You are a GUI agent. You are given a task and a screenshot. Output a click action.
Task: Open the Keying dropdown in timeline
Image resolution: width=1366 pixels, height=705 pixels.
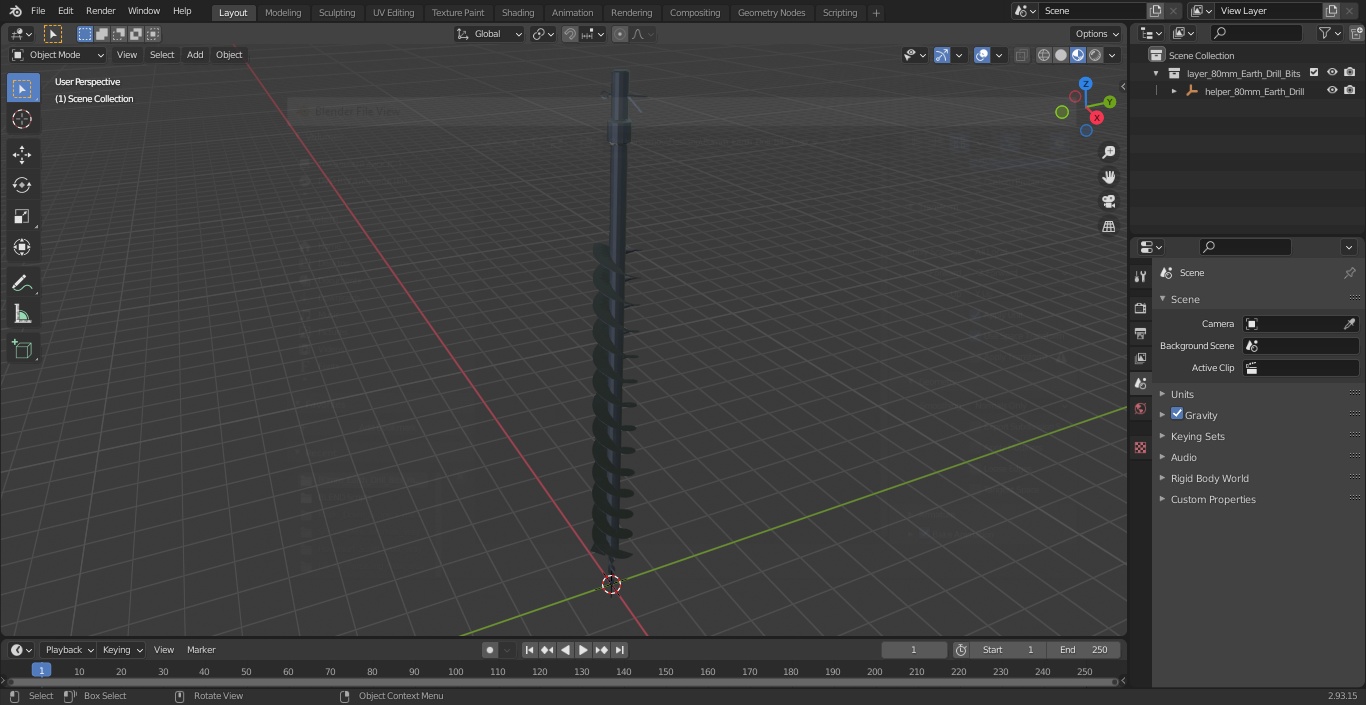[122, 650]
